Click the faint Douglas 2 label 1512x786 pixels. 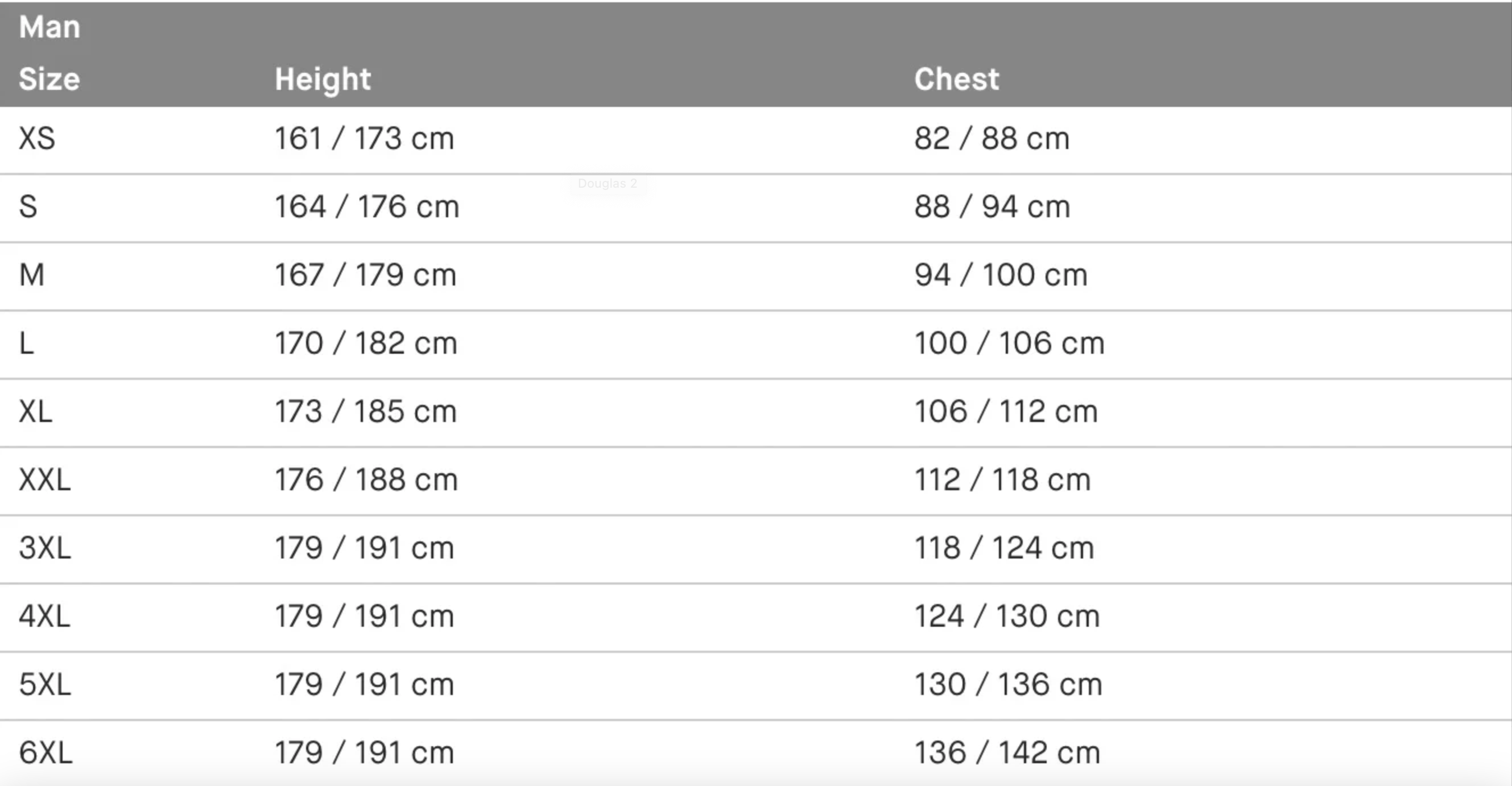click(607, 184)
